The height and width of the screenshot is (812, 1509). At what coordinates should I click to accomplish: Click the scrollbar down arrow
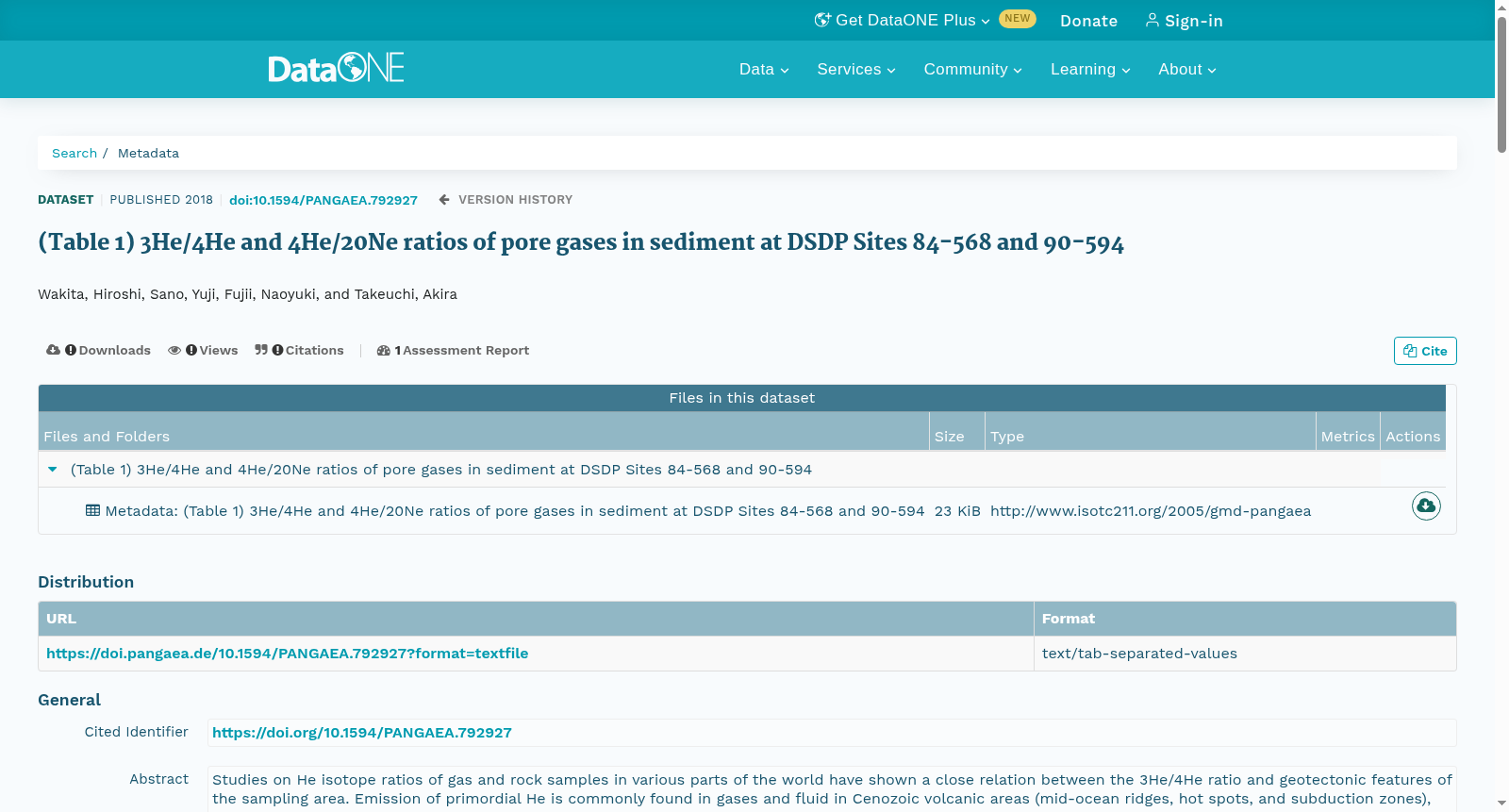[1501, 804]
